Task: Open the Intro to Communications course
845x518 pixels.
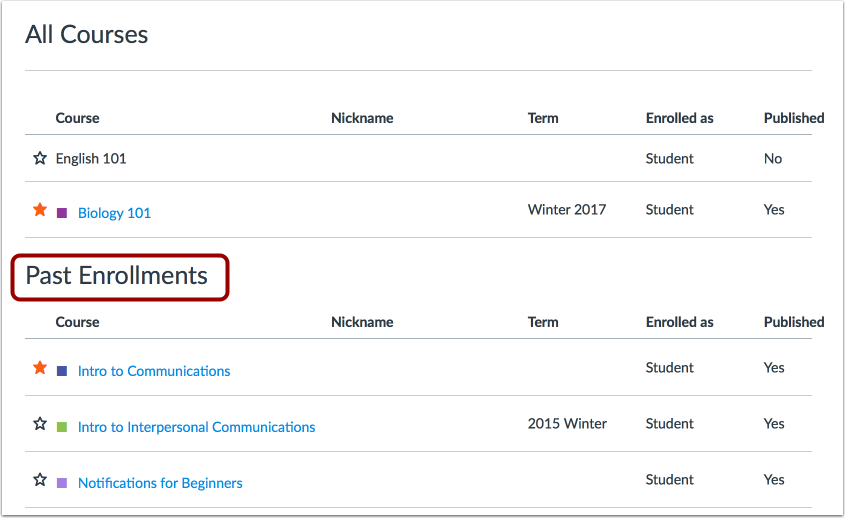Action: (x=154, y=371)
